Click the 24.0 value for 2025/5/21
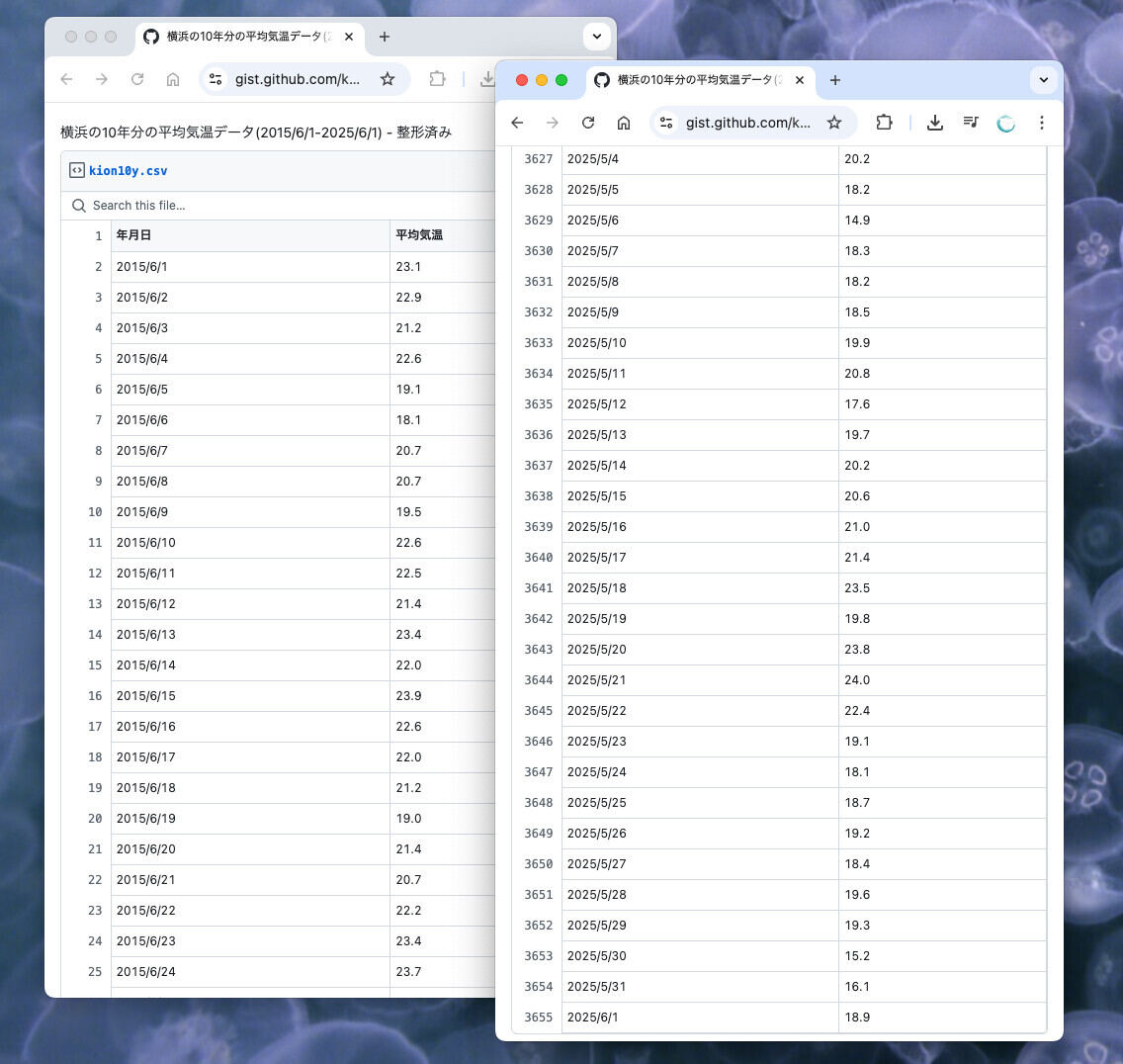The image size is (1123, 1064). coord(857,680)
